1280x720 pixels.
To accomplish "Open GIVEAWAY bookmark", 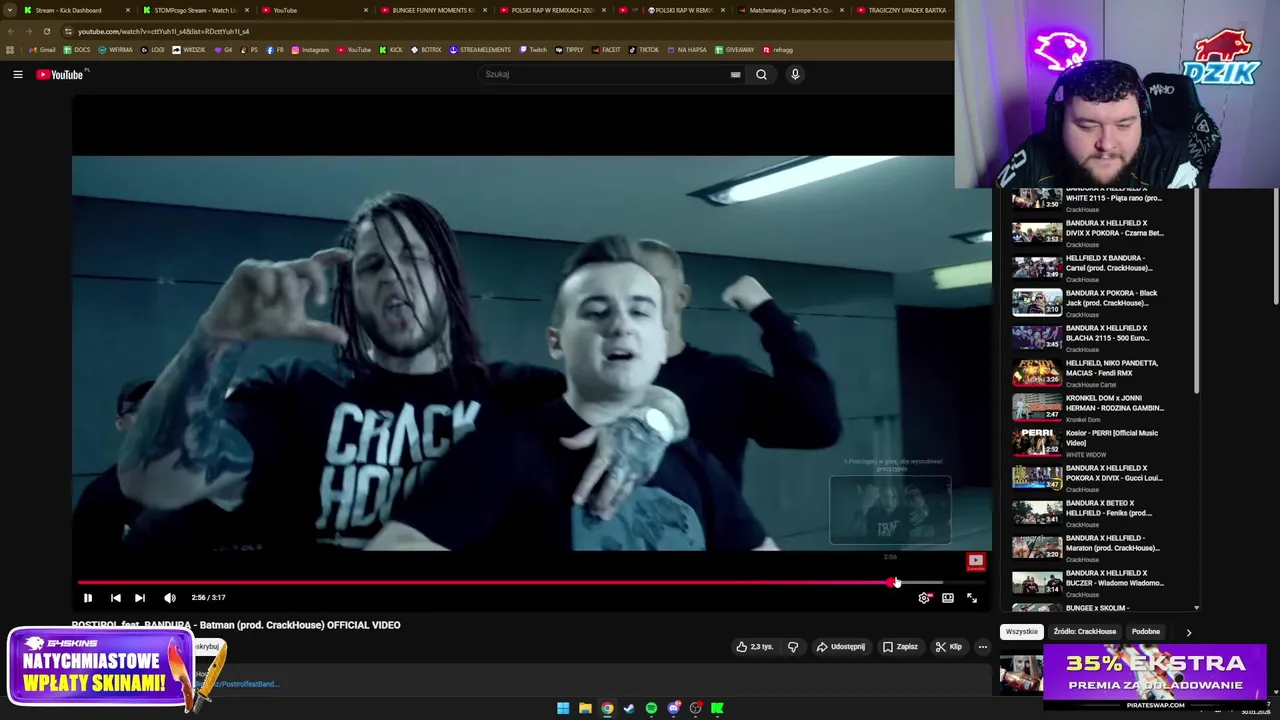I will tap(735, 49).
